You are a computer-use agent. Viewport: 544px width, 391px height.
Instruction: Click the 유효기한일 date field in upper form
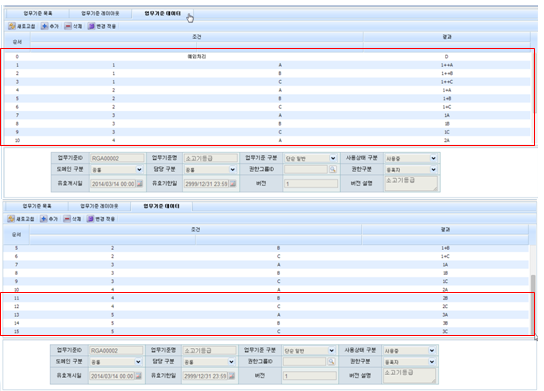point(206,184)
